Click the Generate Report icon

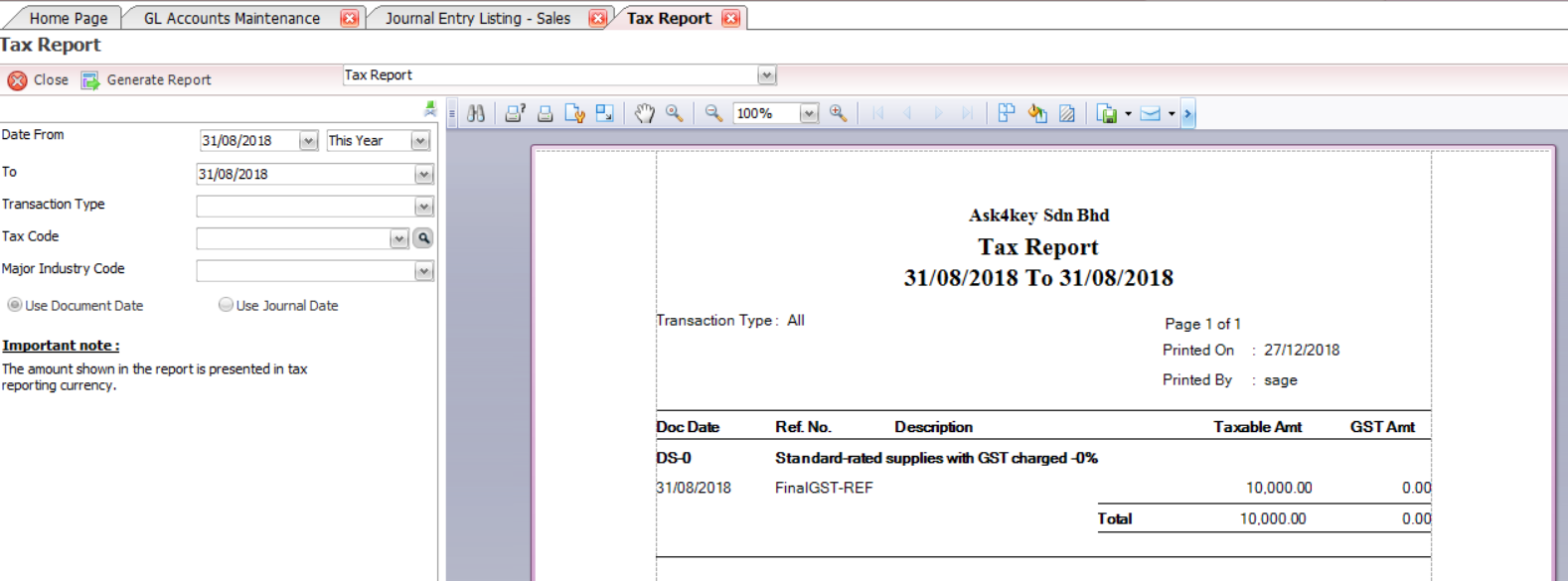pos(90,80)
